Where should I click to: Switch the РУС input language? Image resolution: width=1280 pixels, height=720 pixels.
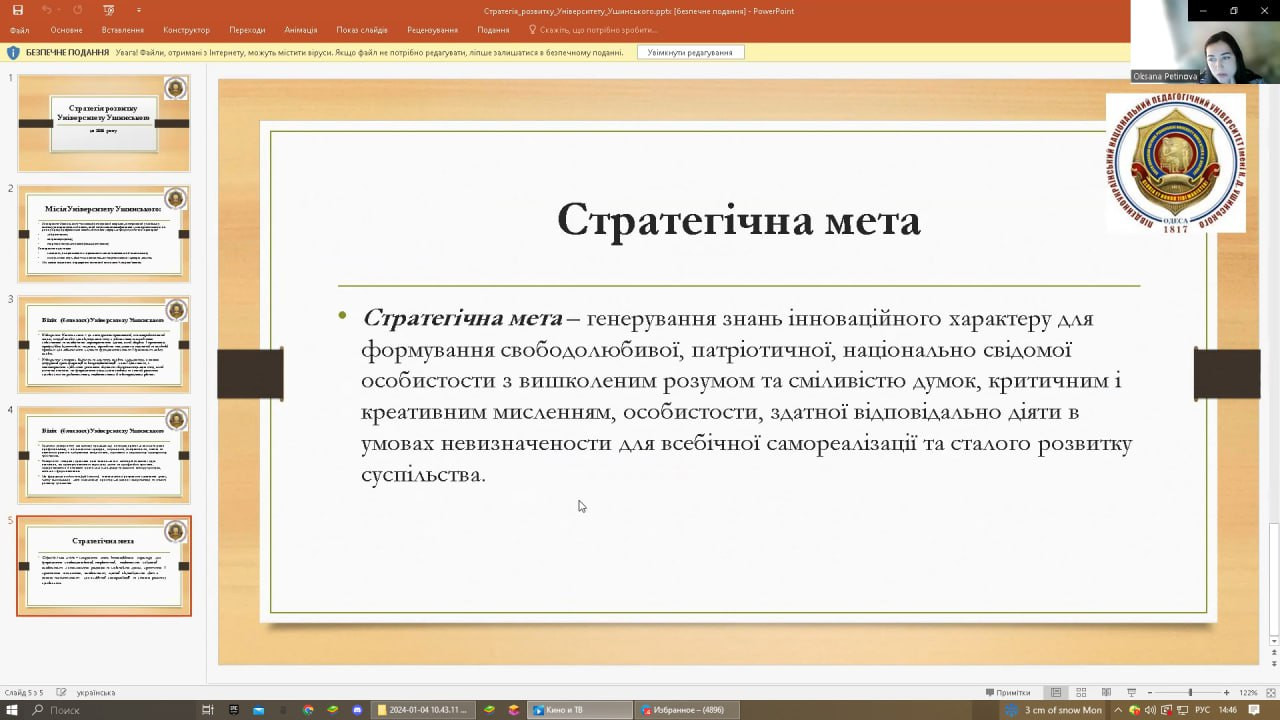click(1203, 710)
